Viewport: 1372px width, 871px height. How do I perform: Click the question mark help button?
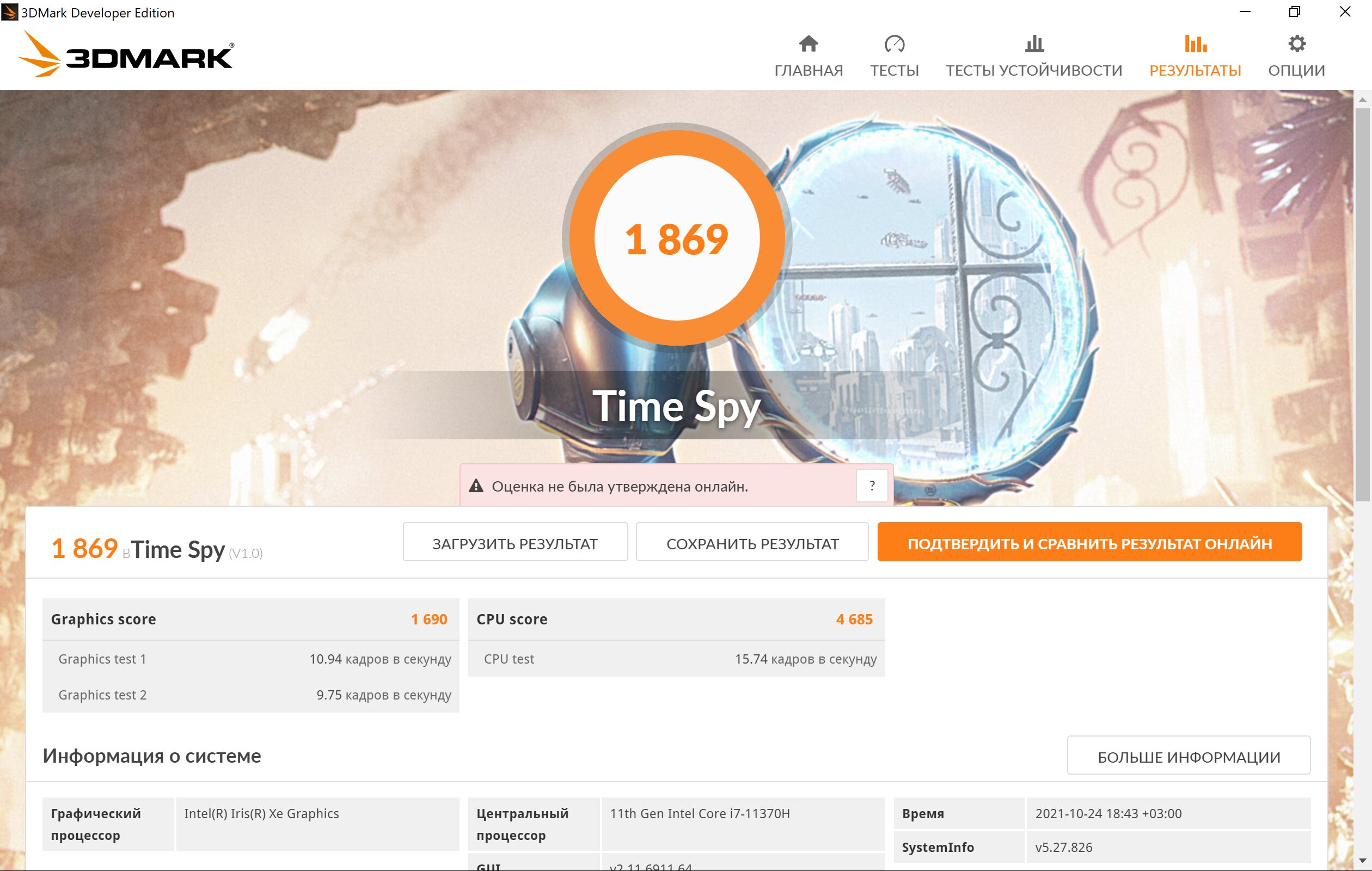[x=872, y=486]
